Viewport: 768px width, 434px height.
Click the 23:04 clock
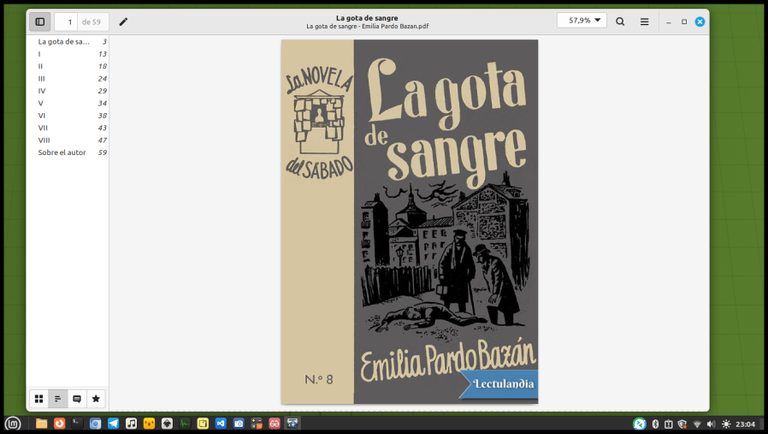(x=745, y=424)
